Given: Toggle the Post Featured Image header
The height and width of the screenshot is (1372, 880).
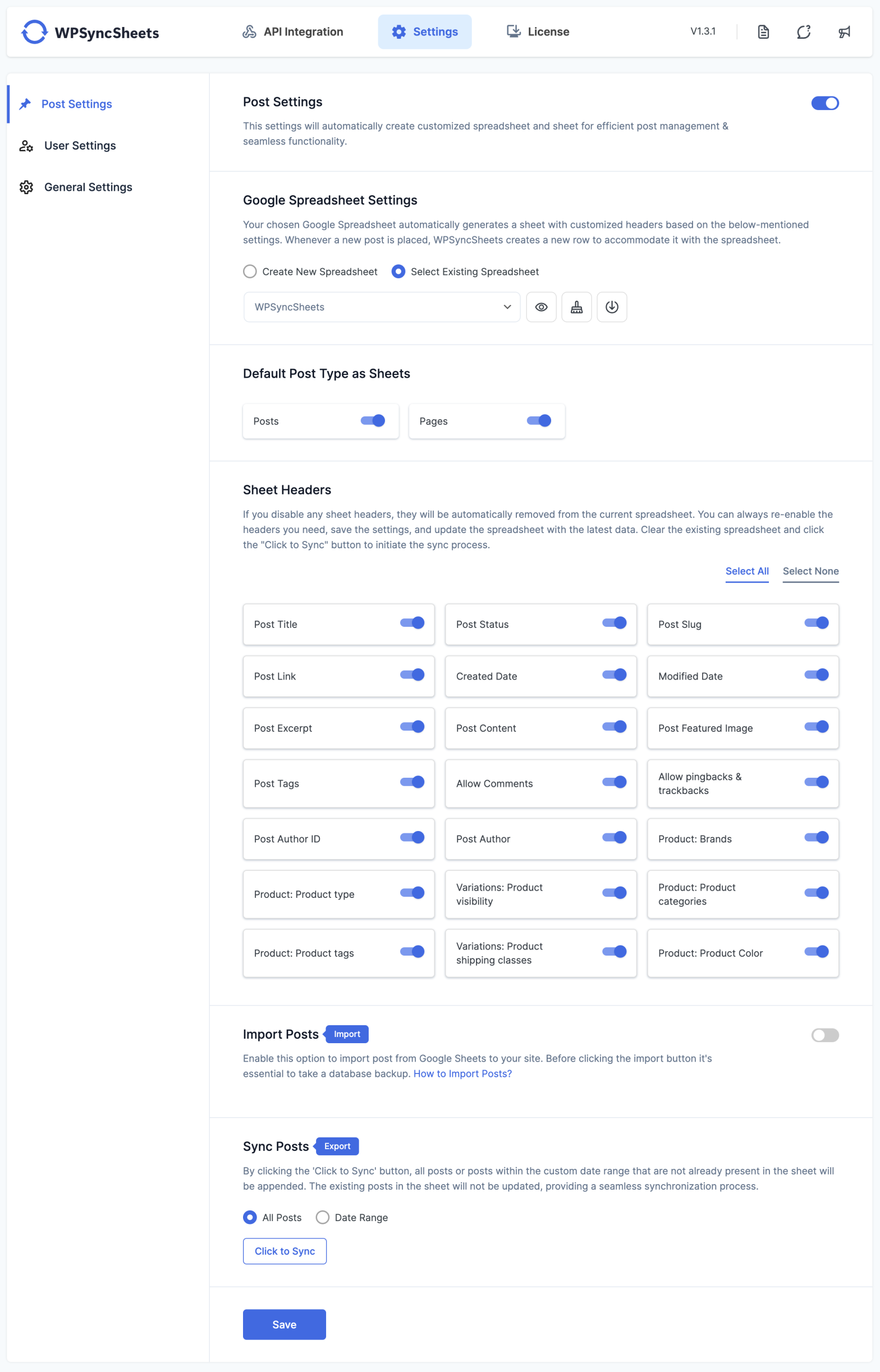Looking at the screenshot, I should (x=817, y=727).
